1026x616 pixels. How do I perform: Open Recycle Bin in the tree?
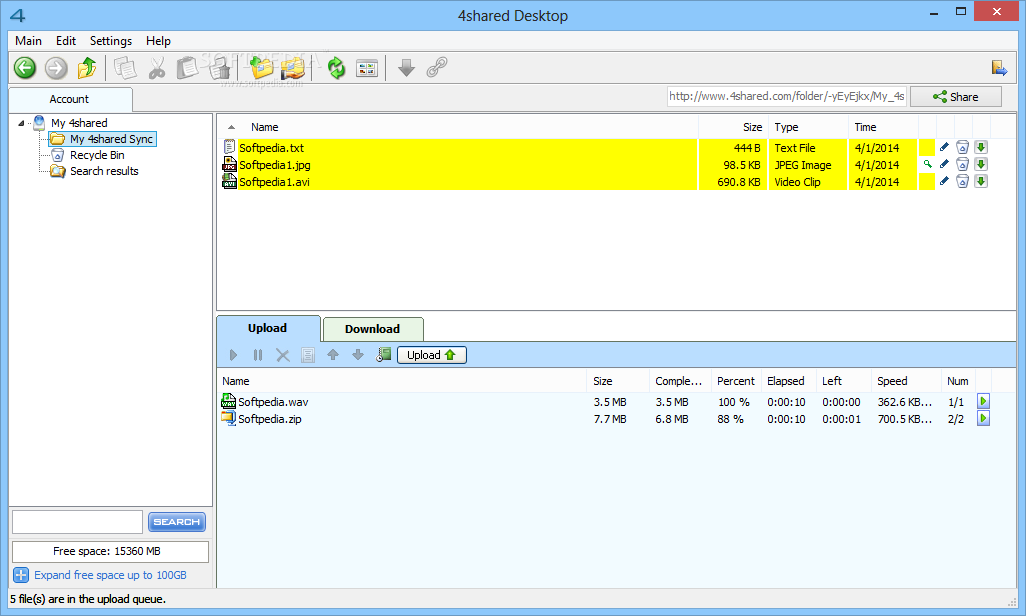click(97, 155)
